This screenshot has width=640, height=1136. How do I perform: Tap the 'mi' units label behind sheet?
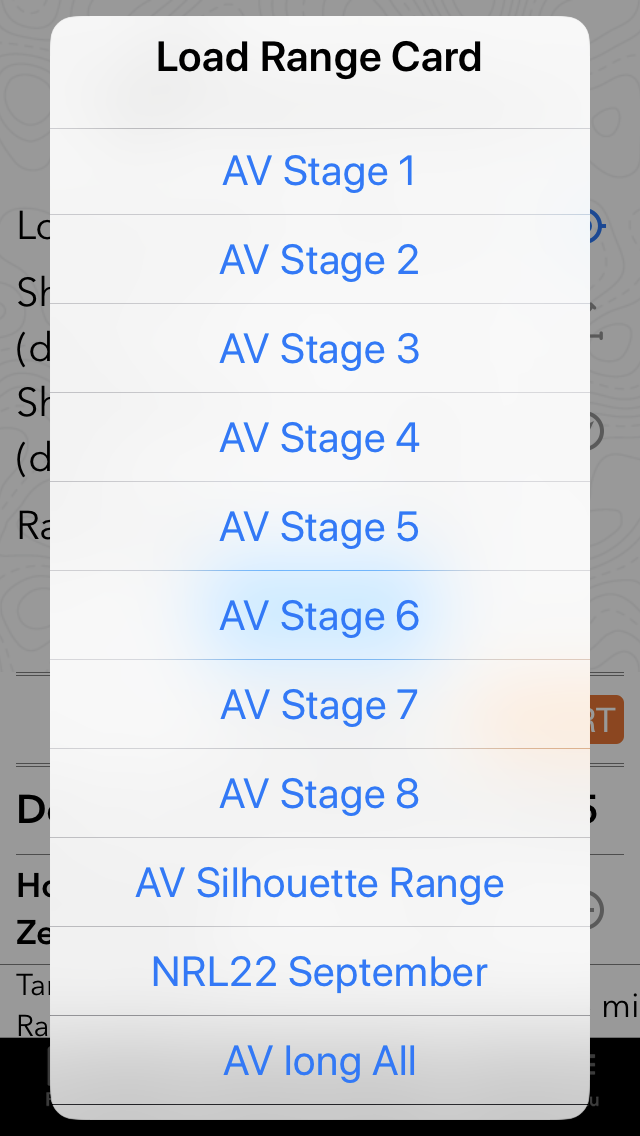620,1007
